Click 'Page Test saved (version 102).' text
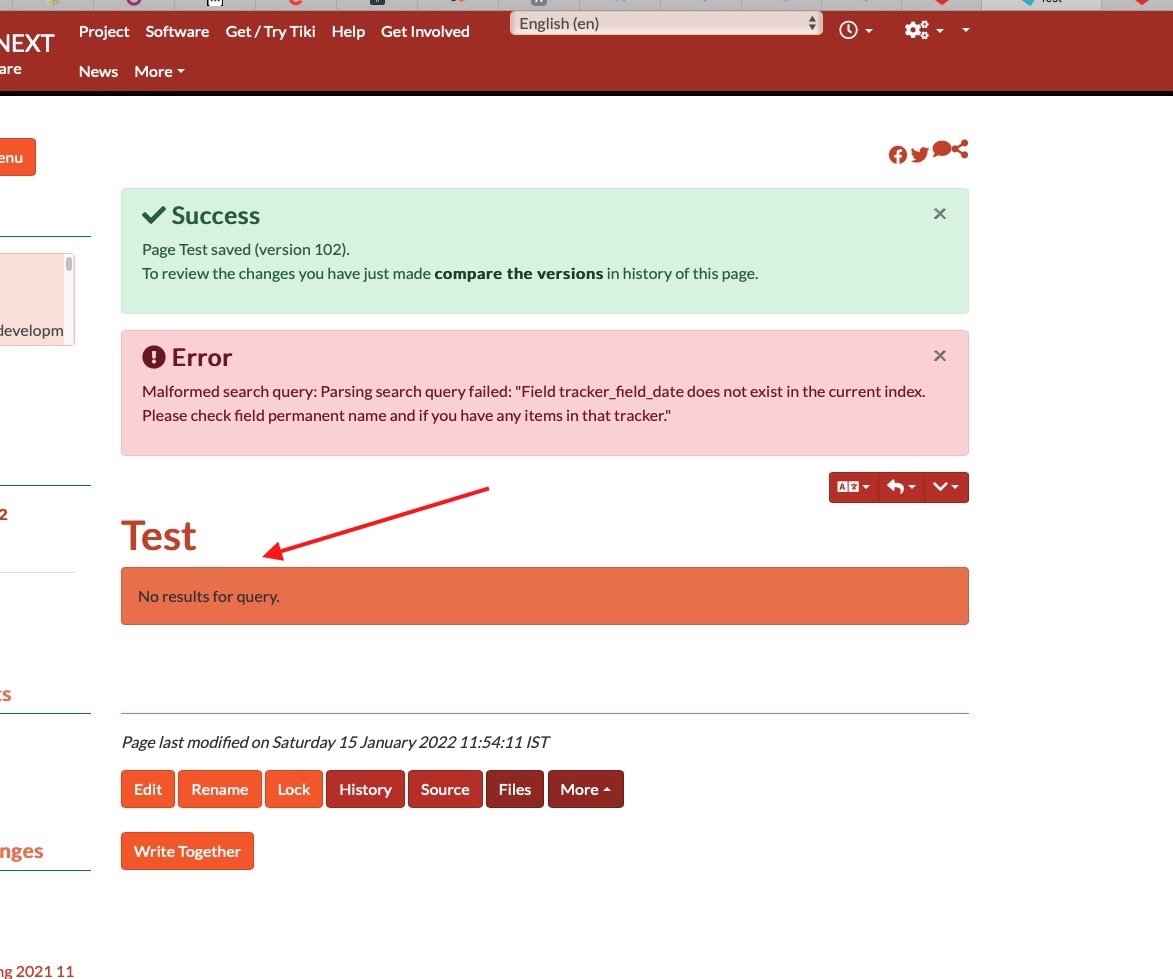Viewport: 1173px width, 979px height. pyautogui.click(x=246, y=250)
